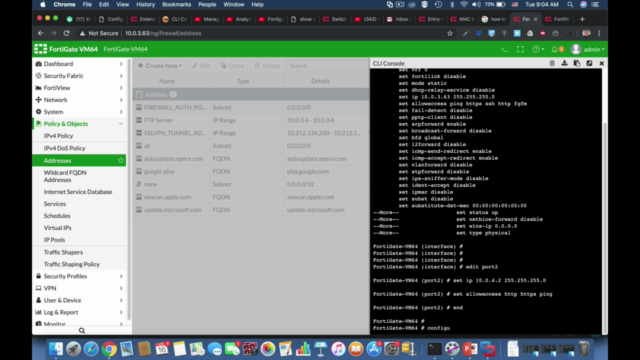The height and width of the screenshot is (360, 640).
Task: Select the FTP Server address row
Action: point(251,120)
